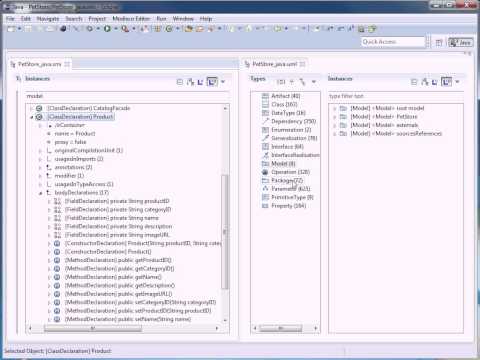This screenshot has width=480, height=360.
Task: Expand the usagesInImports (2) node
Action: click(40, 159)
